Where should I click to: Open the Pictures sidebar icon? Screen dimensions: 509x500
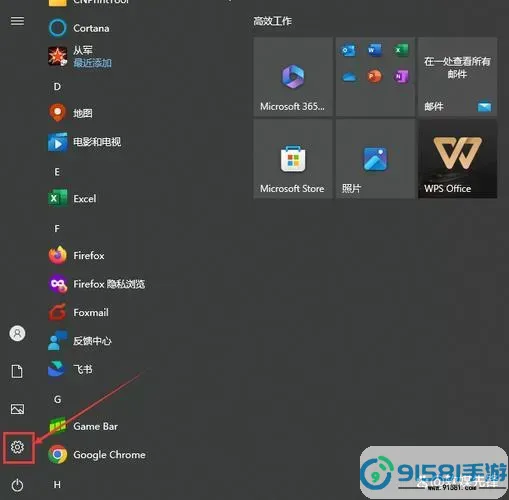17,409
